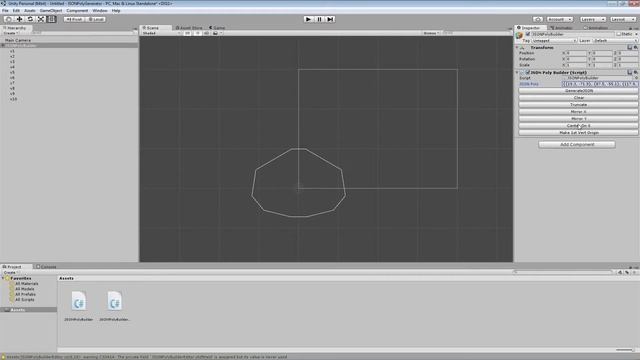Select the Hand tool in the toolbar
The width and height of the screenshot is (640, 360).
tap(9, 19)
